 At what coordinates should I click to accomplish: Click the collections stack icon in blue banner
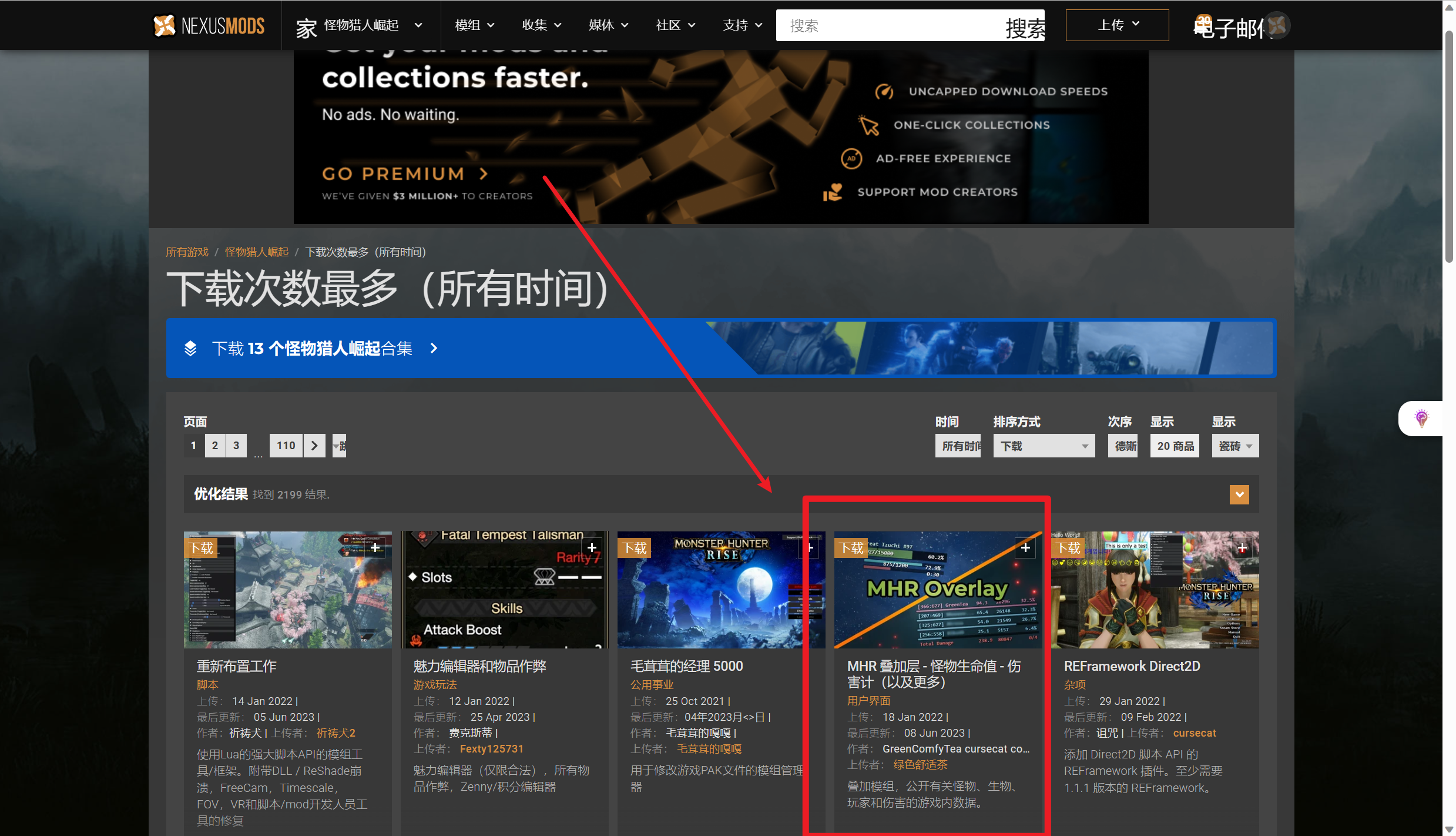point(190,348)
